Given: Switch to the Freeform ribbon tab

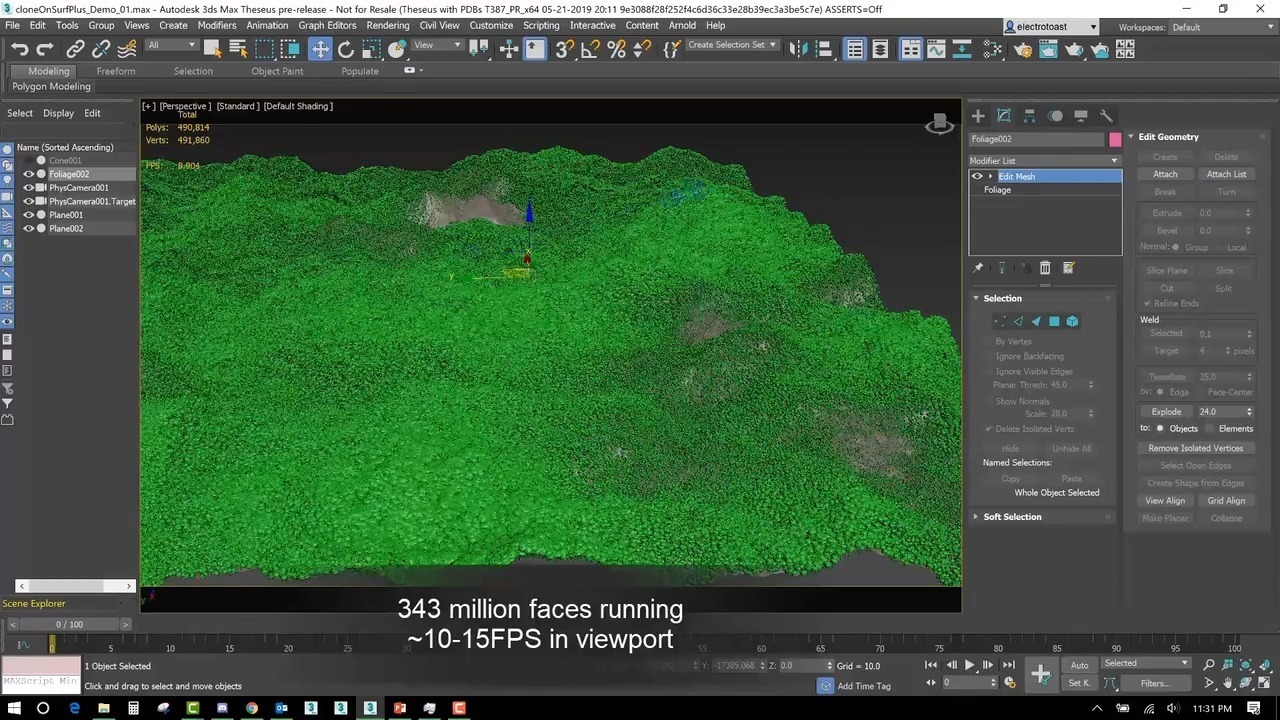Looking at the screenshot, I should click(116, 71).
